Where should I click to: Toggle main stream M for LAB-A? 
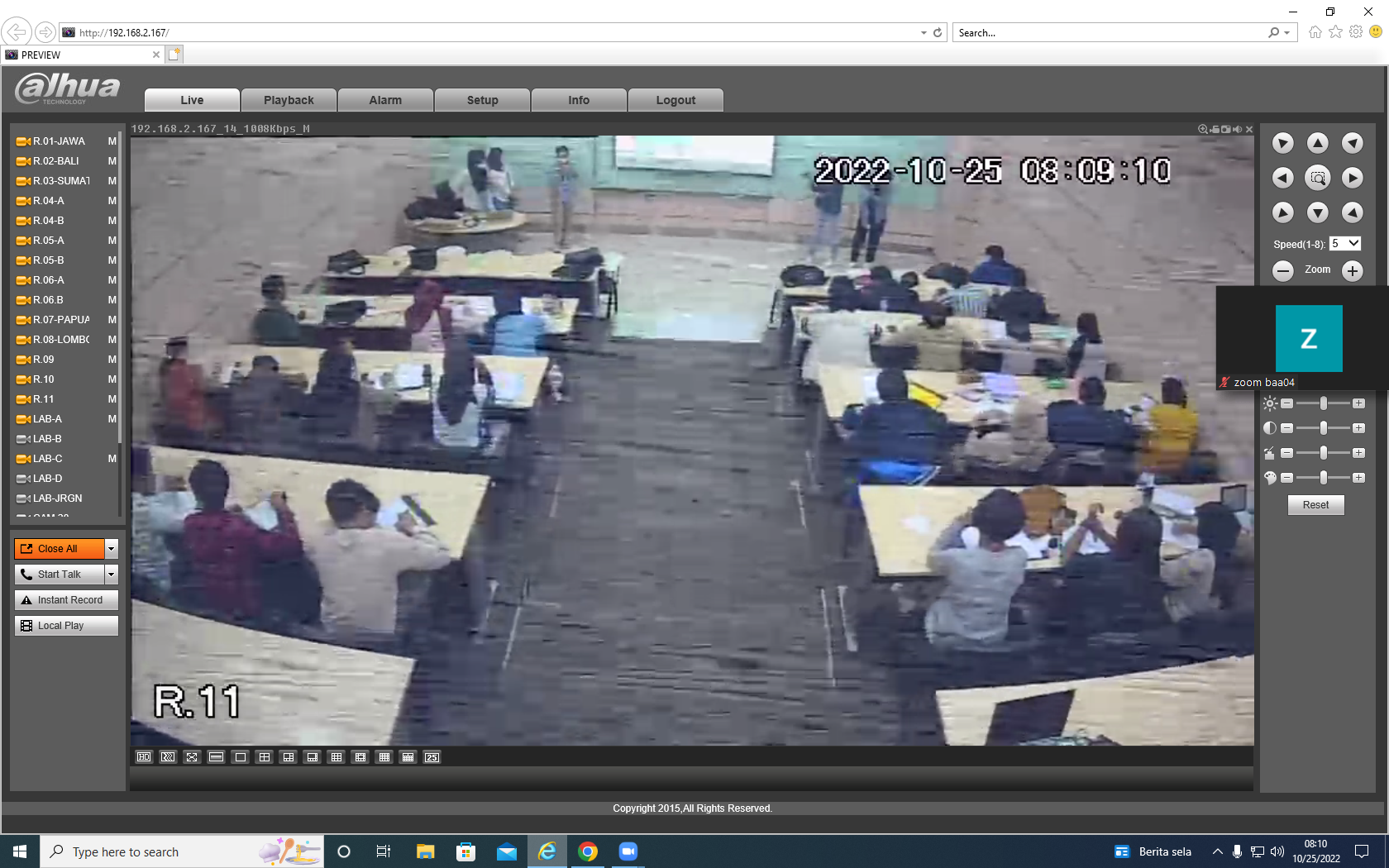click(112, 419)
